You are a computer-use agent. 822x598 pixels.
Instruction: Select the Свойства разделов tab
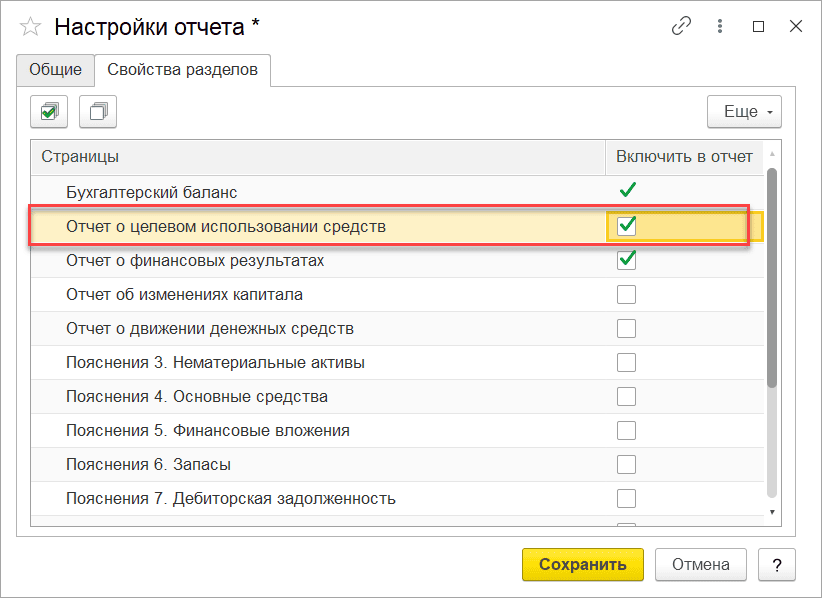click(x=182, y=70)
